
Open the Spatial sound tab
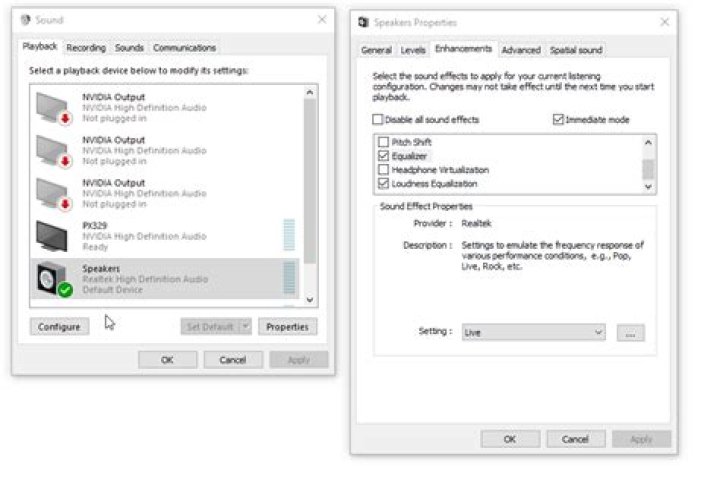576,50
